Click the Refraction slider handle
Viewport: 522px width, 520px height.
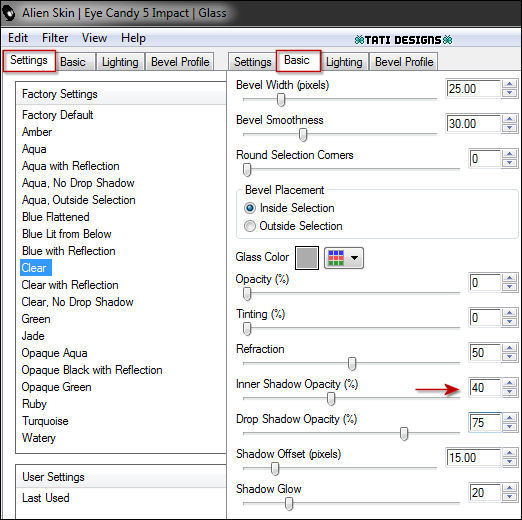click(352, 364)
